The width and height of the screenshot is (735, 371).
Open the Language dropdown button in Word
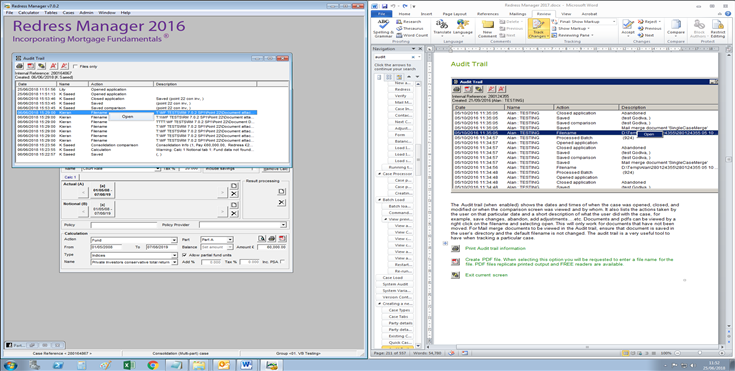point(463,28)
